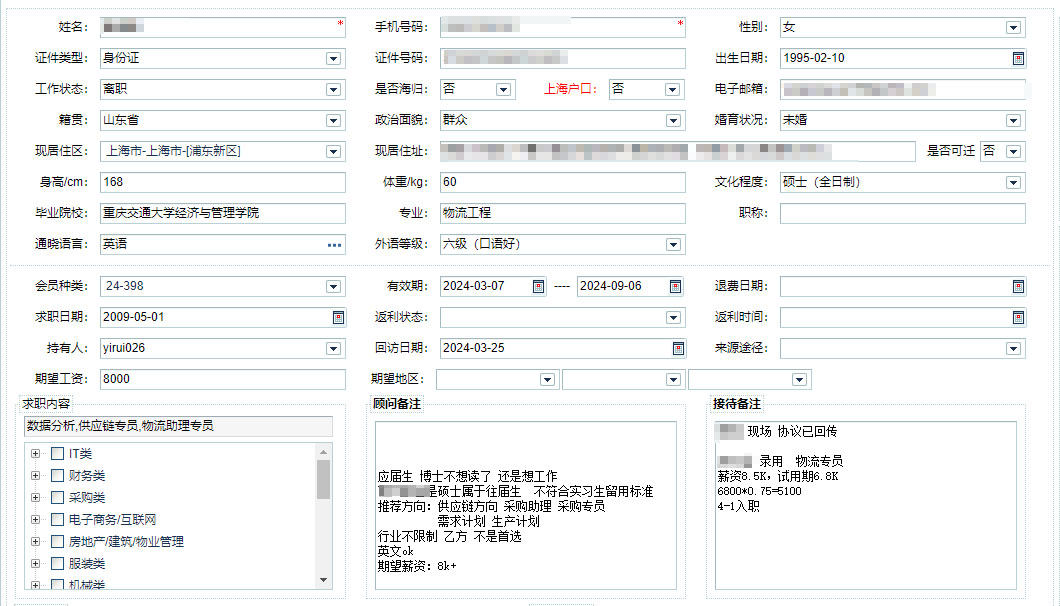Open the 性别 dropdown
The height and width of the screenshot is (606, 1060).
(1013, 28)
